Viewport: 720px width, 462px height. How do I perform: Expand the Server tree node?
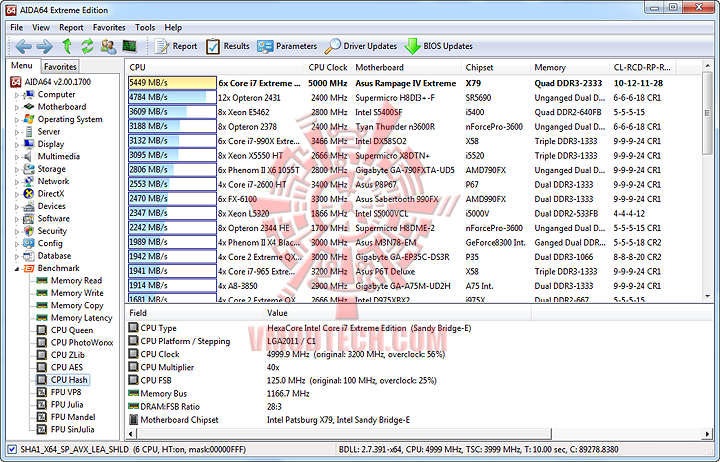pos(17,132)
